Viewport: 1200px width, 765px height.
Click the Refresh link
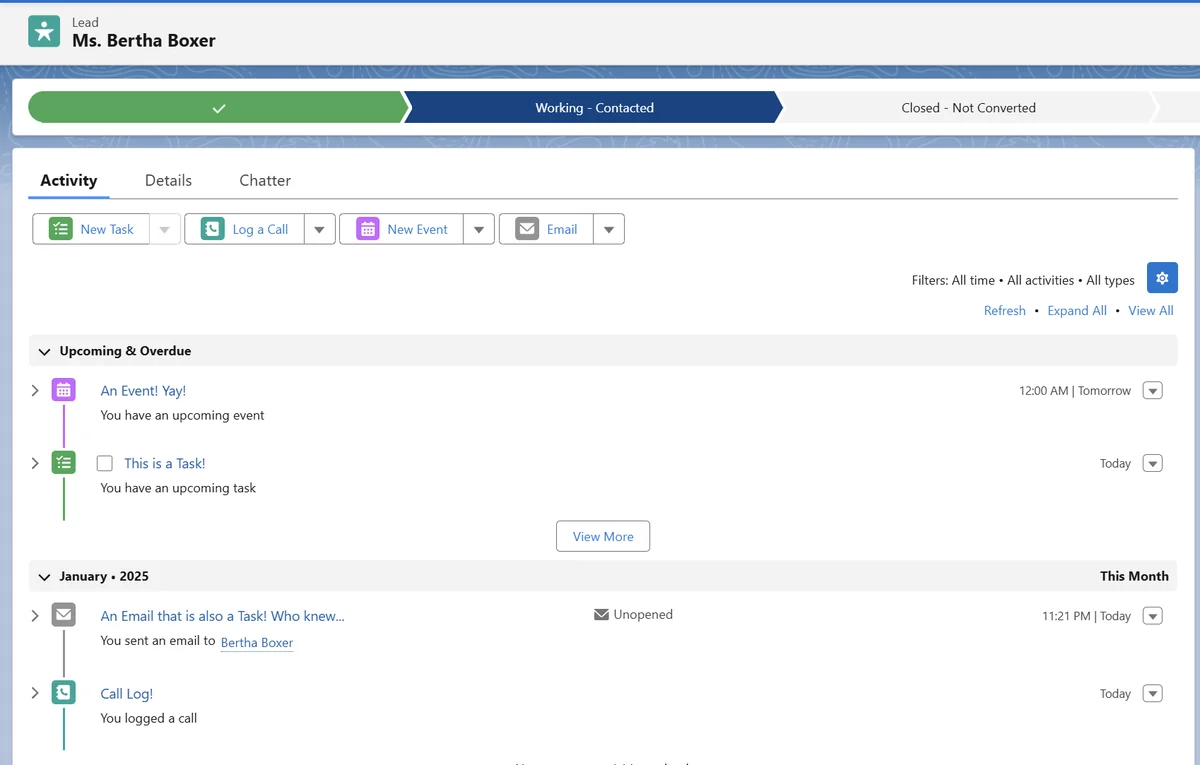1004,311
